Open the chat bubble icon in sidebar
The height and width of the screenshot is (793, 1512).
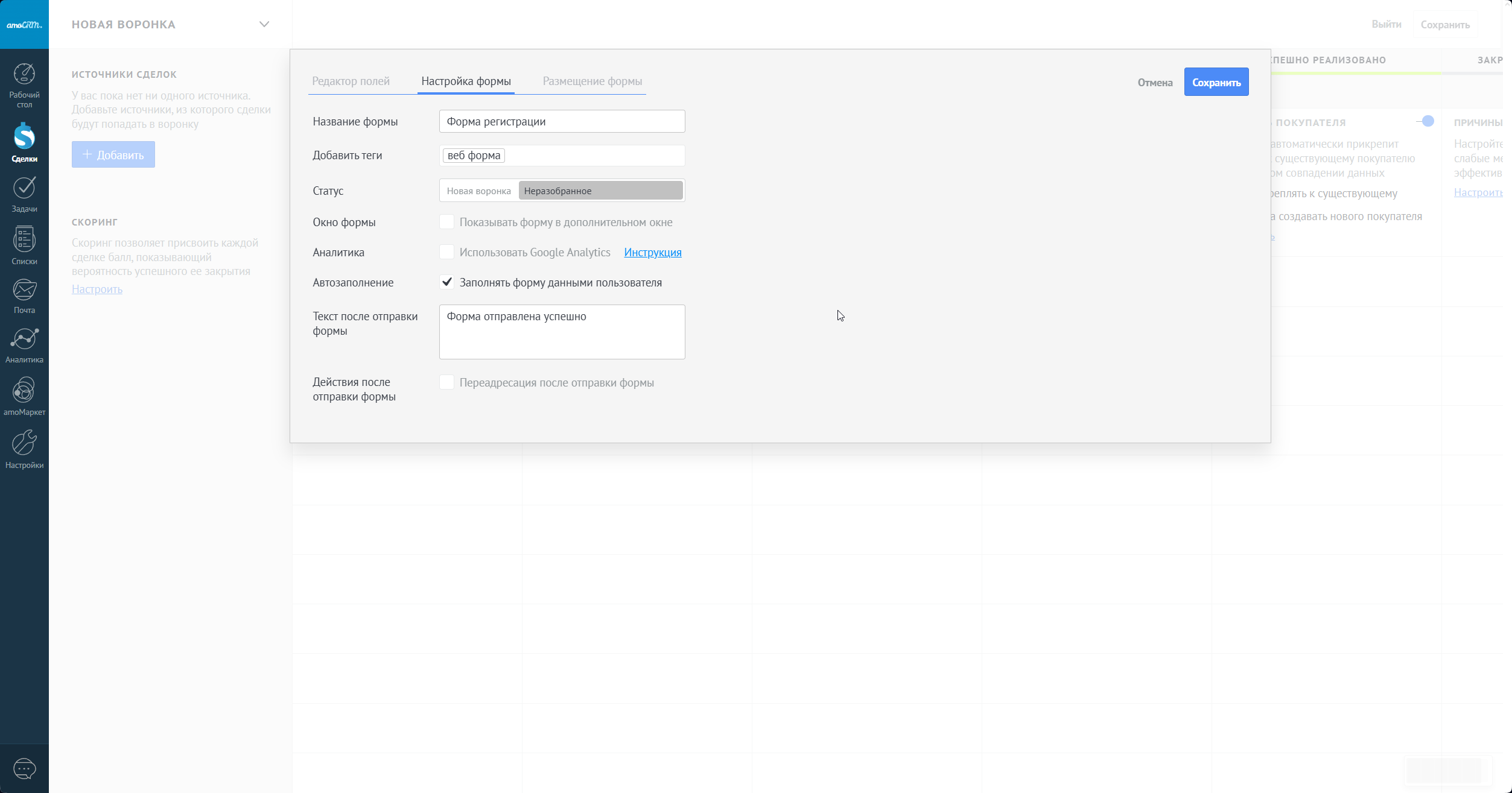(x=24, y=768)
